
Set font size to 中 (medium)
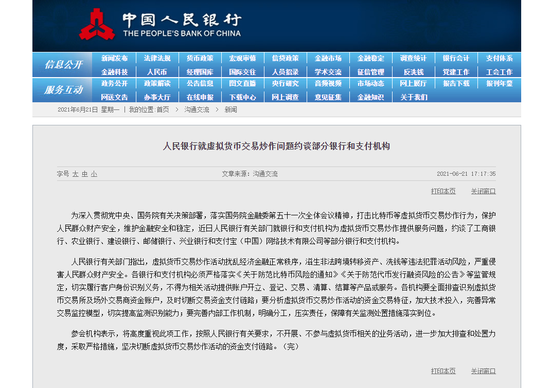click(85, 174)
